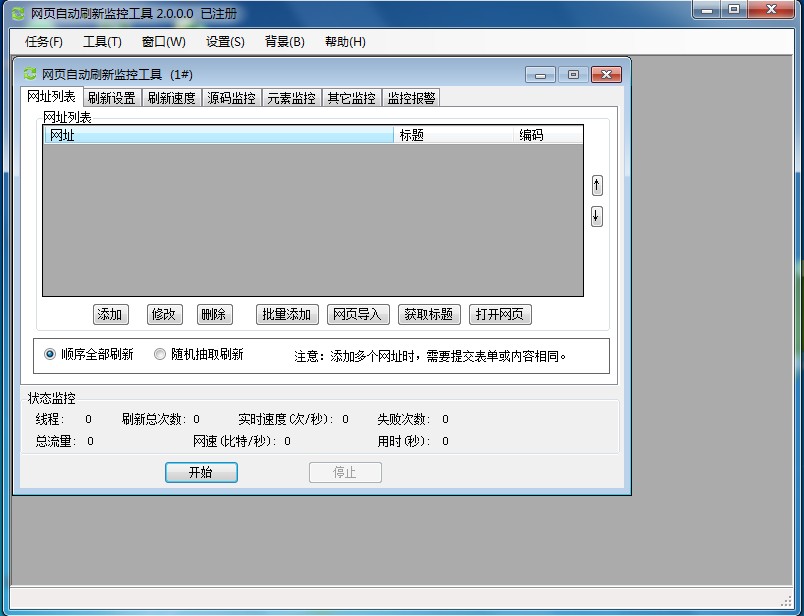Maximize the main application window
This screenshot has height=616, width=804.
(734, 10)
